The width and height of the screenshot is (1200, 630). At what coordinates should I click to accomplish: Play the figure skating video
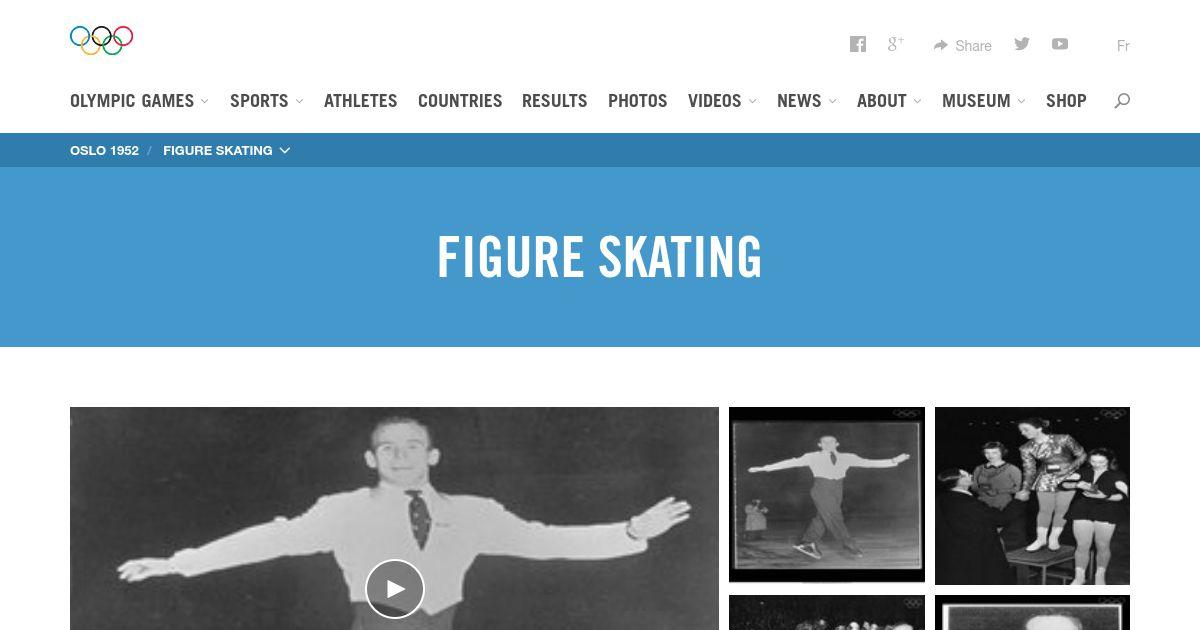click(395, 589)
